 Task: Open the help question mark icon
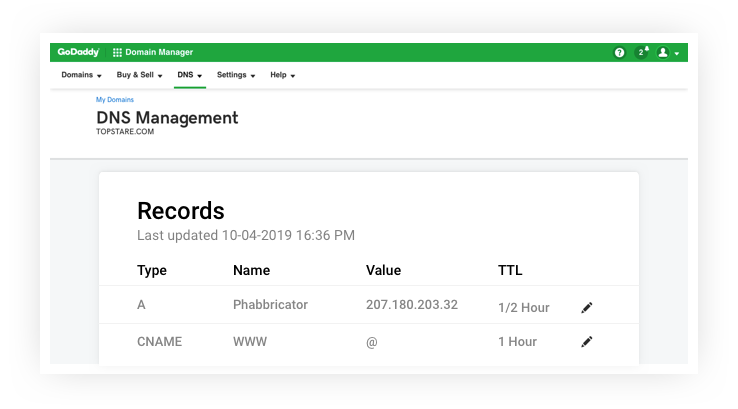click(x=619, y=52)
